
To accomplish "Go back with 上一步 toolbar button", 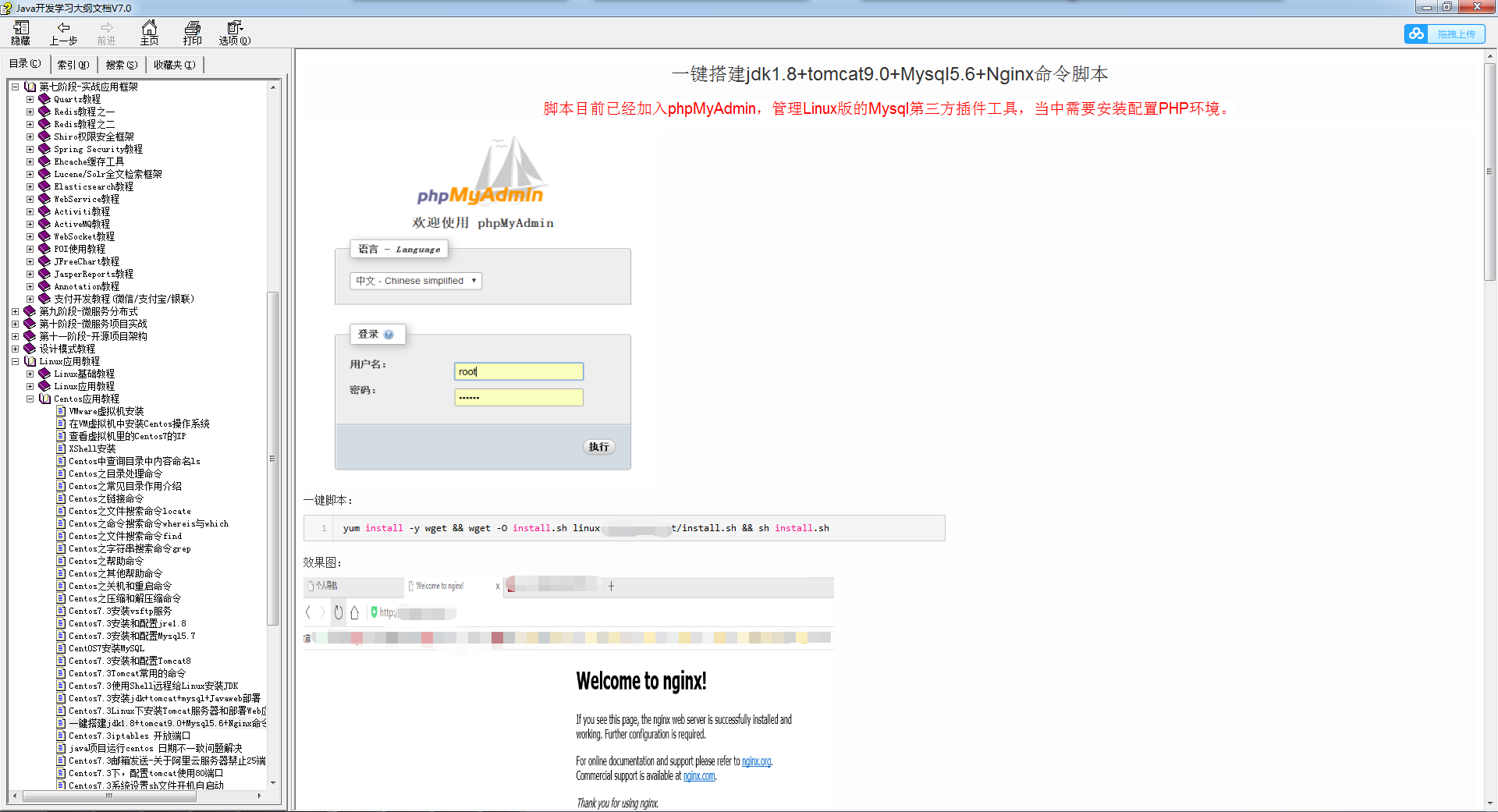I will coord(63,33).
